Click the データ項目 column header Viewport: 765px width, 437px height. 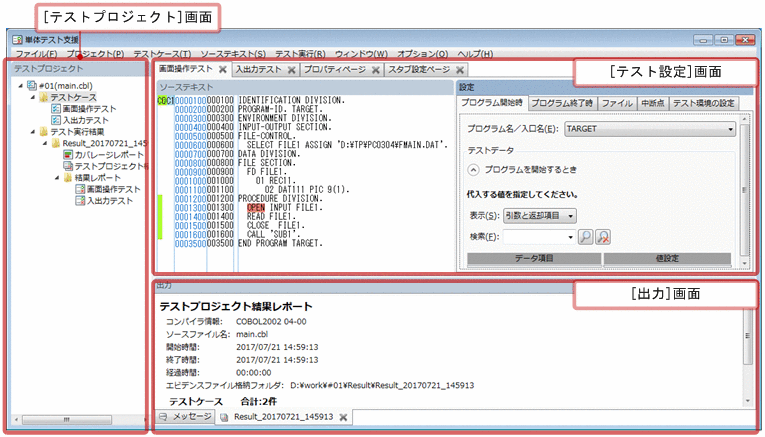pos(534,259)
